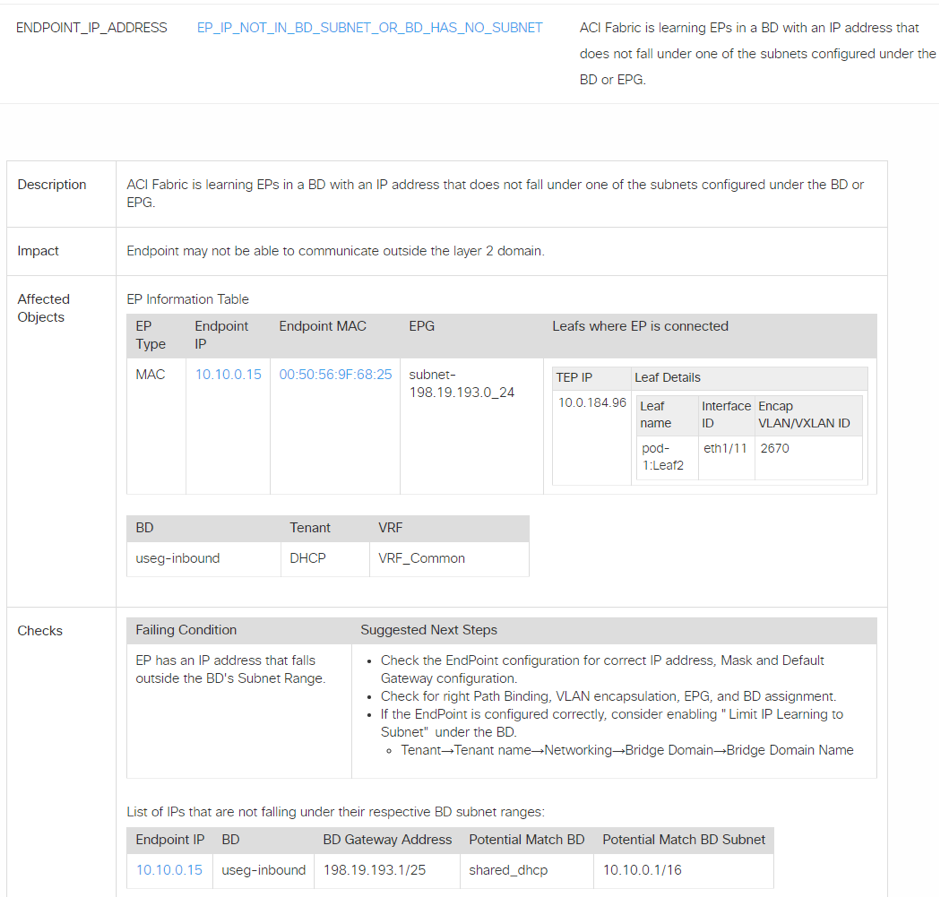
Task: Select the ENDPOINT_IP_ADDRESS category label
Action: [92, 28]
